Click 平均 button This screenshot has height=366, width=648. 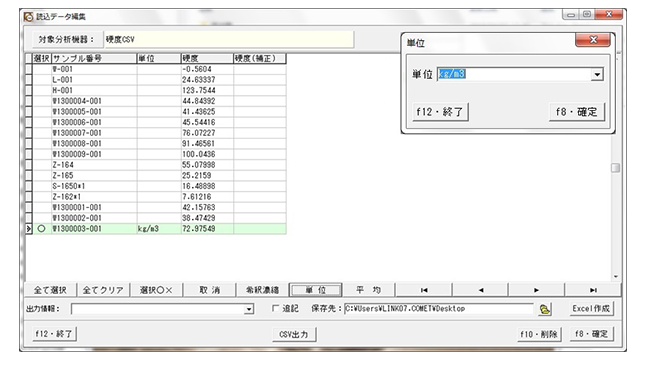coord(369,290)
